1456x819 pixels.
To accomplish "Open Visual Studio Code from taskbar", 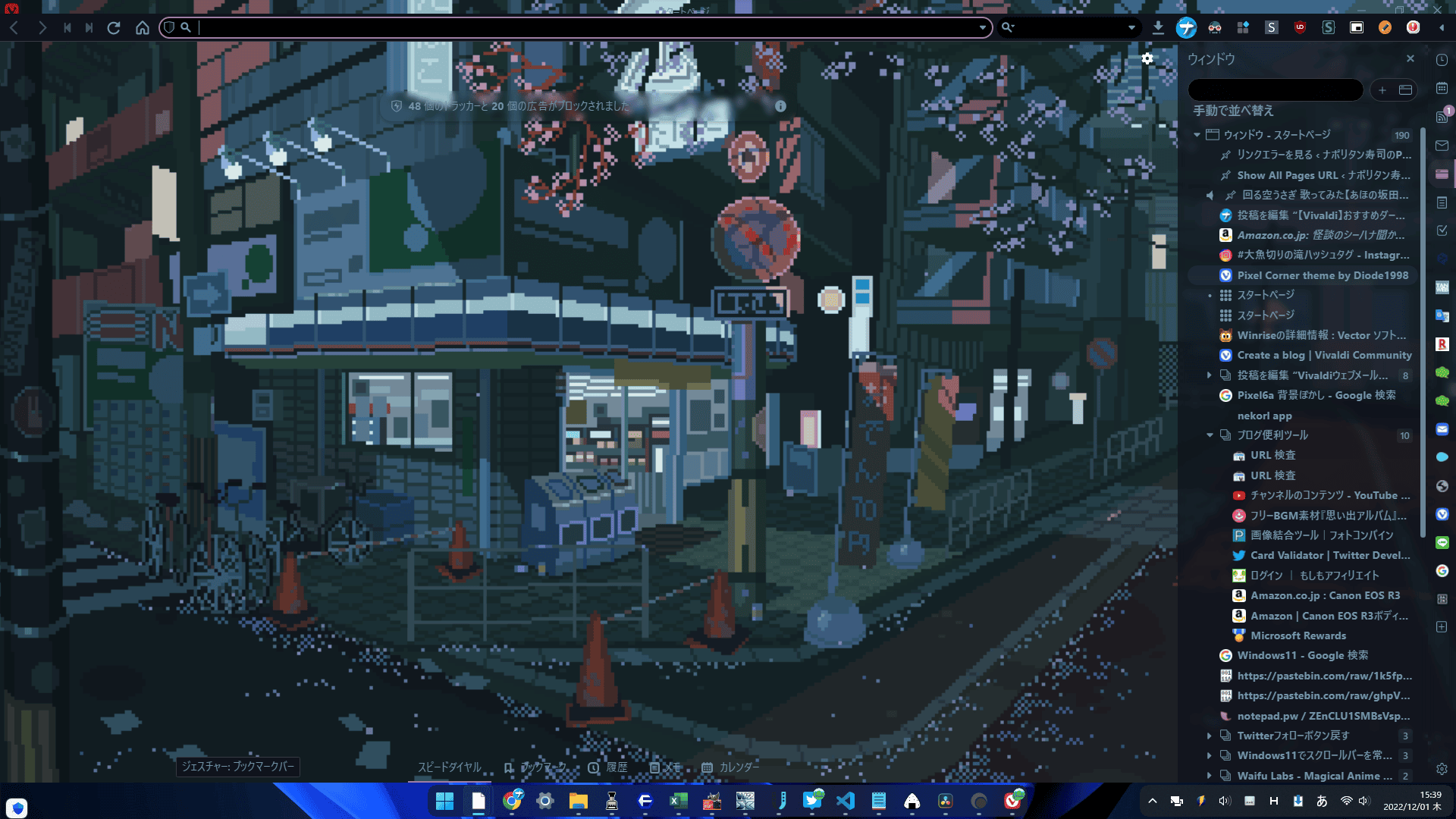I will [846, 801].
